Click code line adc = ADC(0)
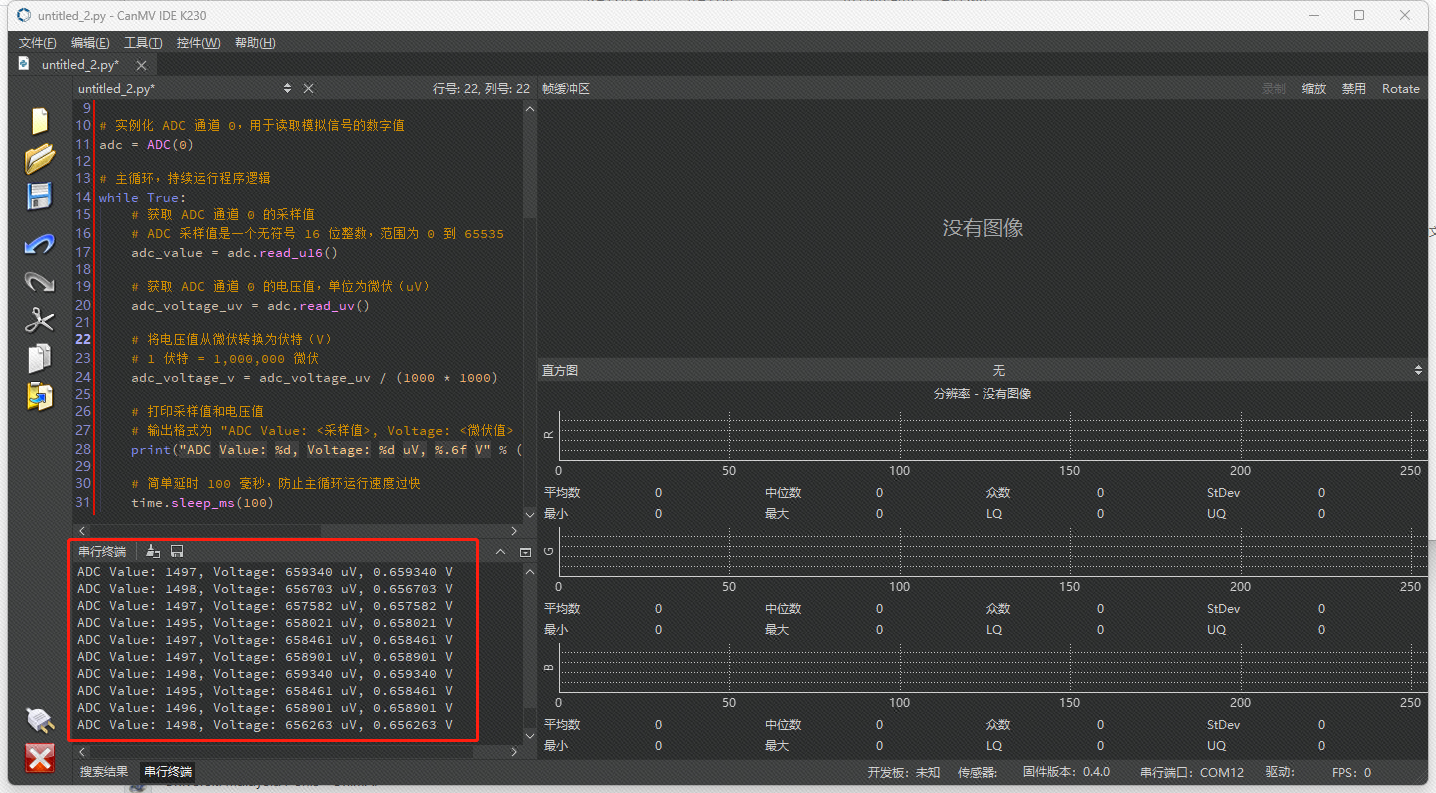 [x=146, y=144]
